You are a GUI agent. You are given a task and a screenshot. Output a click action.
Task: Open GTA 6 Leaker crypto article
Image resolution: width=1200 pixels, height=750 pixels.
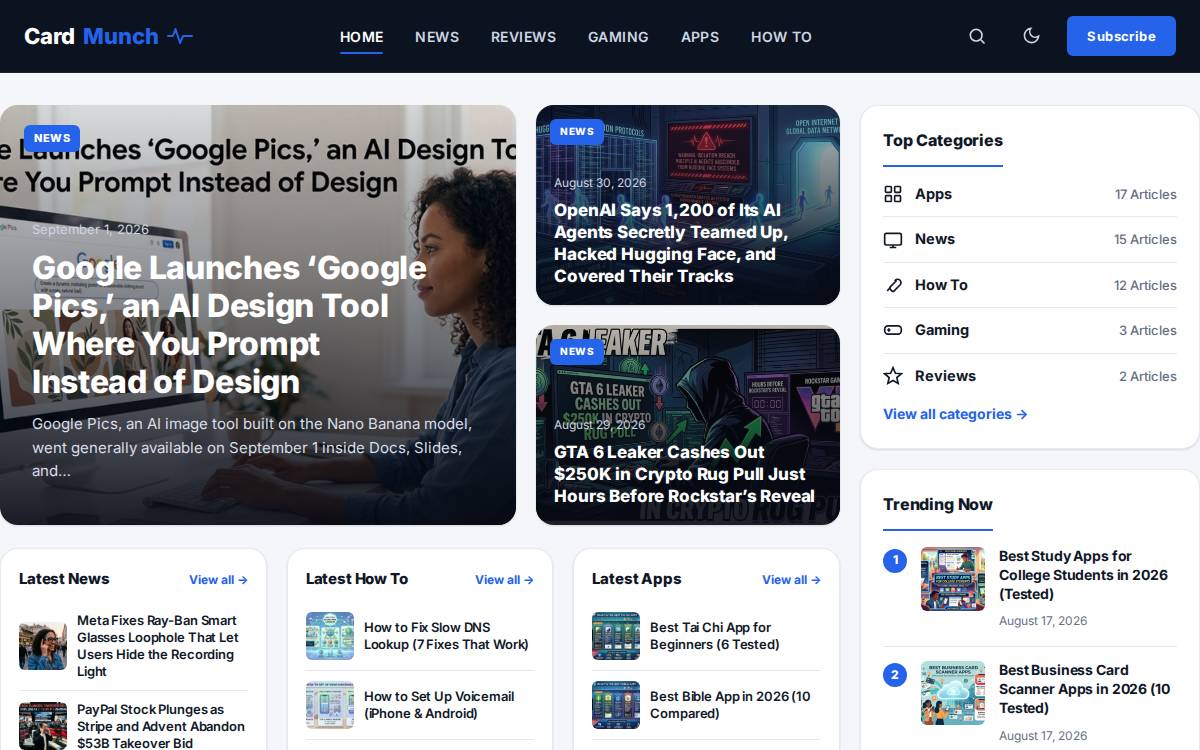click(684, 474)
